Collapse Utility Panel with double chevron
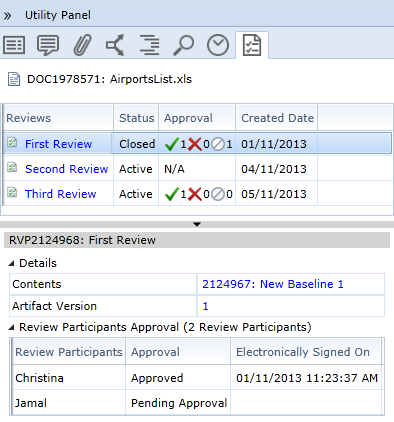The height and width of the screenshot is (422, 394). click(x=7, y=16)
